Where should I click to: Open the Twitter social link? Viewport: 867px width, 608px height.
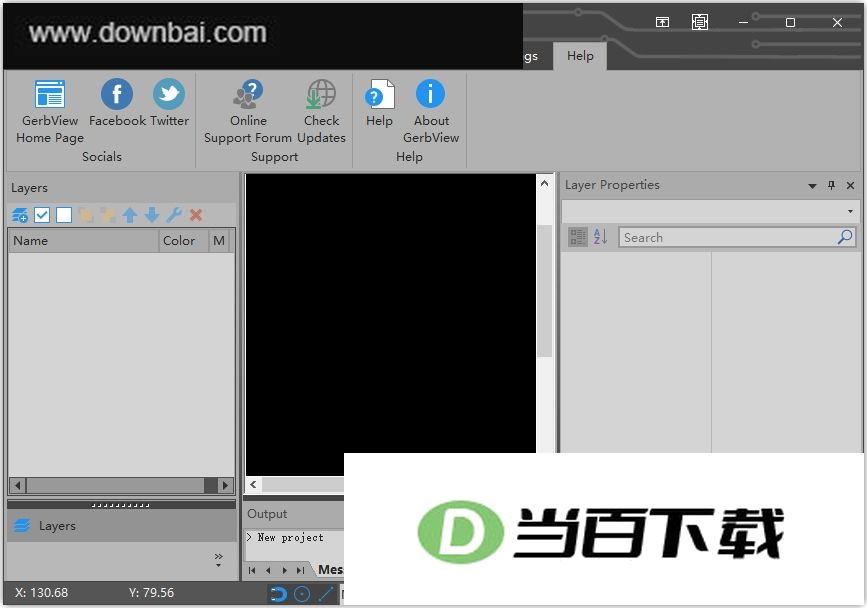(x=169, y=104)
